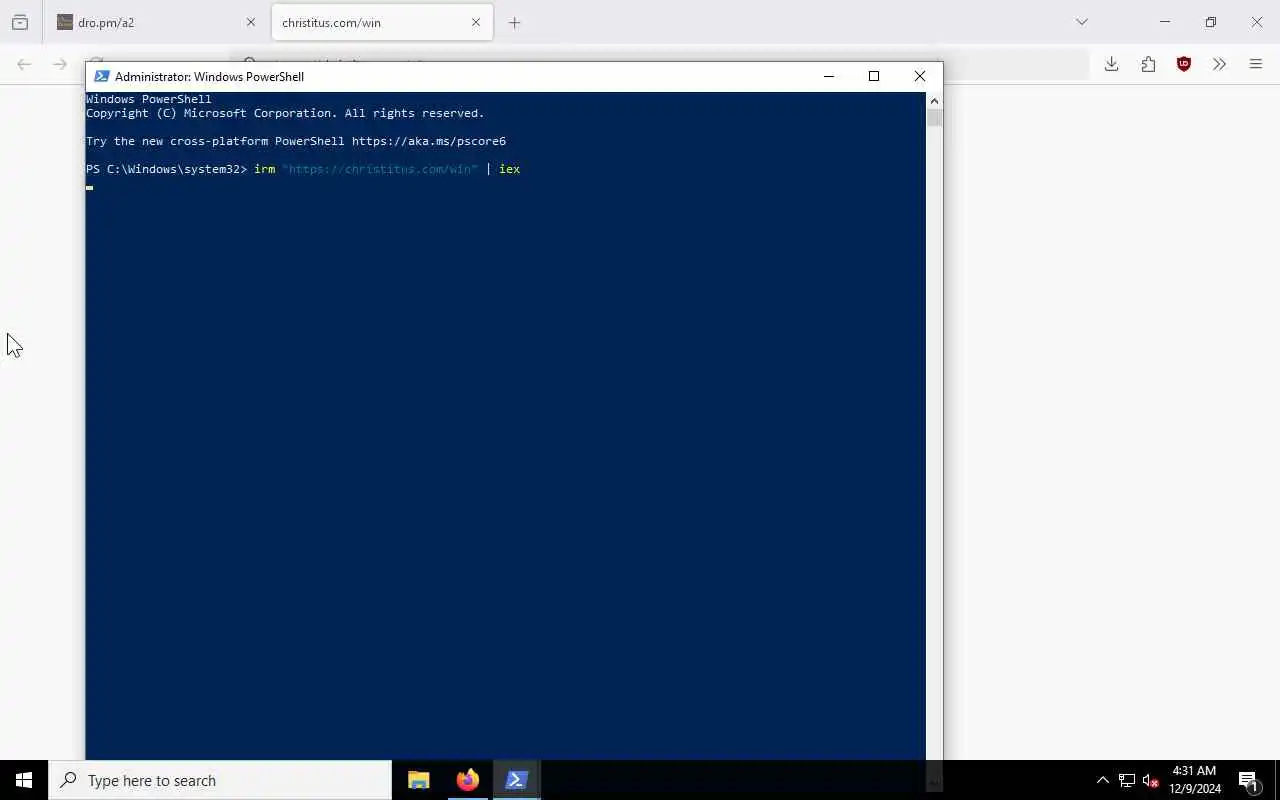Minimize the Firefox window
1280x800 pixels.
coord(1165,22)
